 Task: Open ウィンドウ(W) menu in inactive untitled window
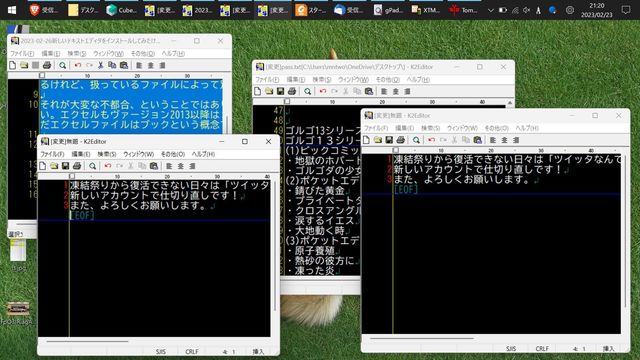pos(462,128)
